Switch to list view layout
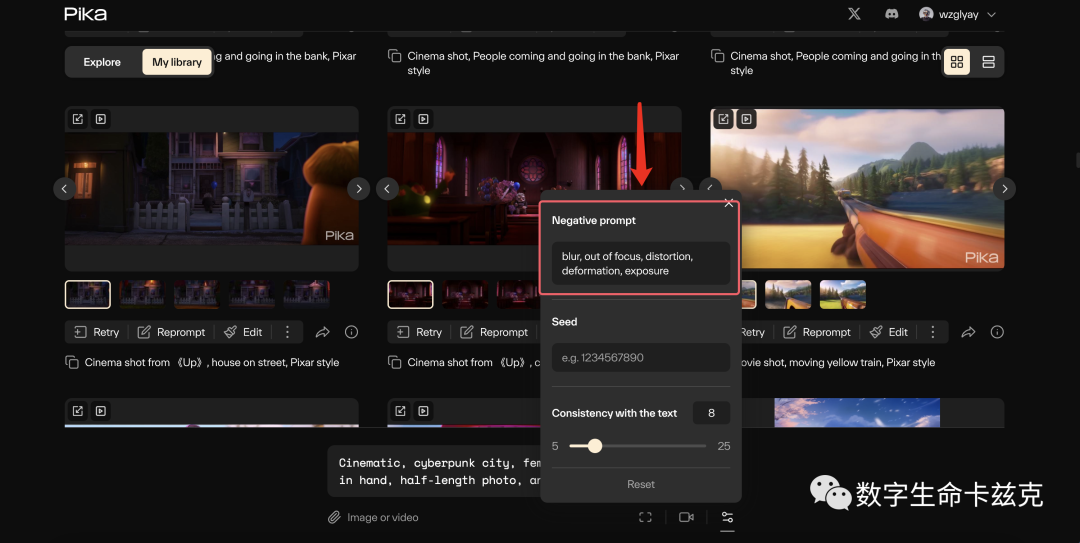Screen dimensions: 1080x543 tap(988, 62)
